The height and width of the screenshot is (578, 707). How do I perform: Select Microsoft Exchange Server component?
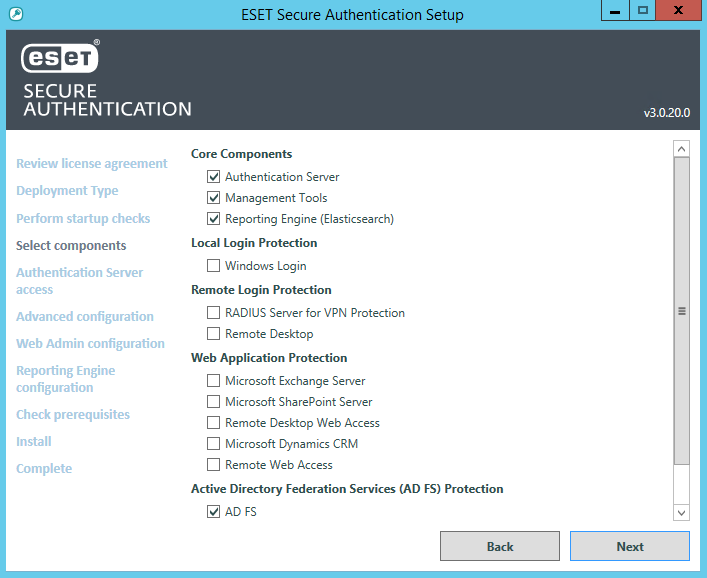pos(213,381)
